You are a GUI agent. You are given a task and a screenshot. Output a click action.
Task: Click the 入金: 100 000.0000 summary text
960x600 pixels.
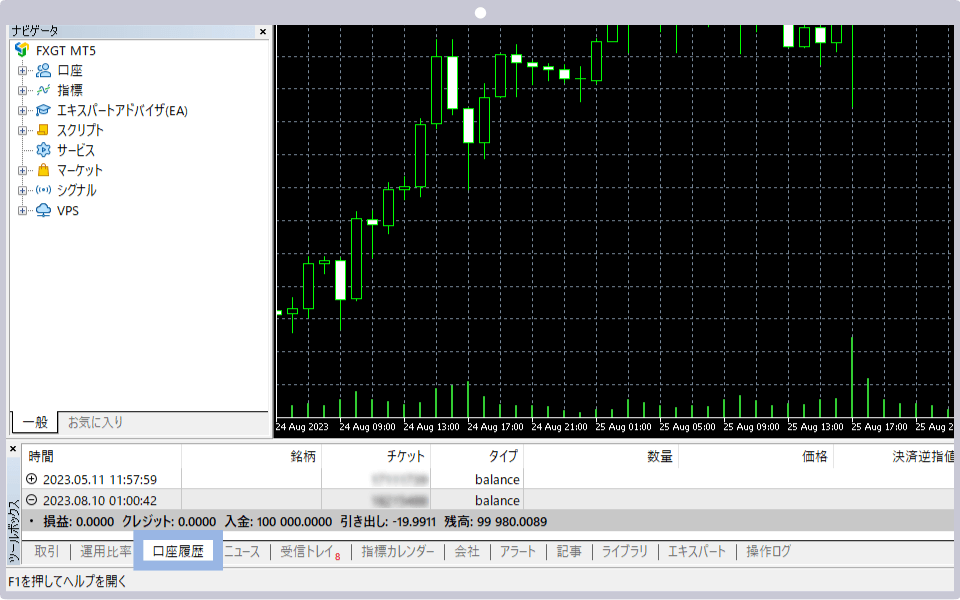click(278, 522)
